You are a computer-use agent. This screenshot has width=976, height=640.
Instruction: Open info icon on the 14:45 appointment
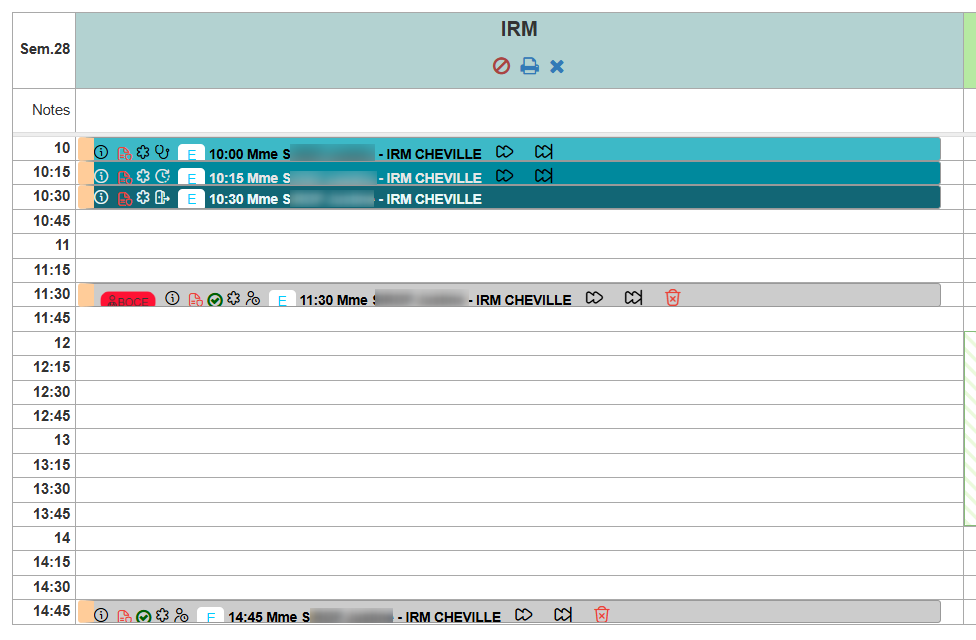coord(101,615)
